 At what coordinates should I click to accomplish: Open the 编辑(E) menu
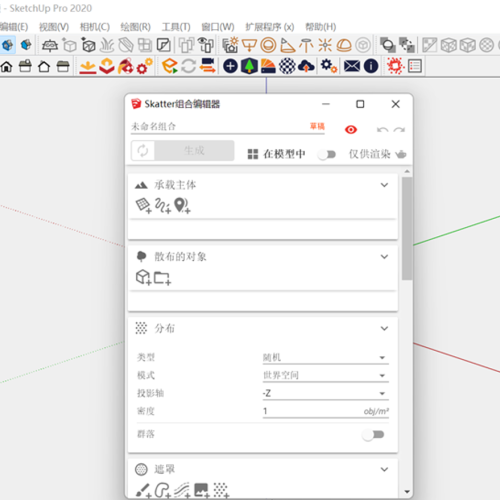[x=14, y=27]
